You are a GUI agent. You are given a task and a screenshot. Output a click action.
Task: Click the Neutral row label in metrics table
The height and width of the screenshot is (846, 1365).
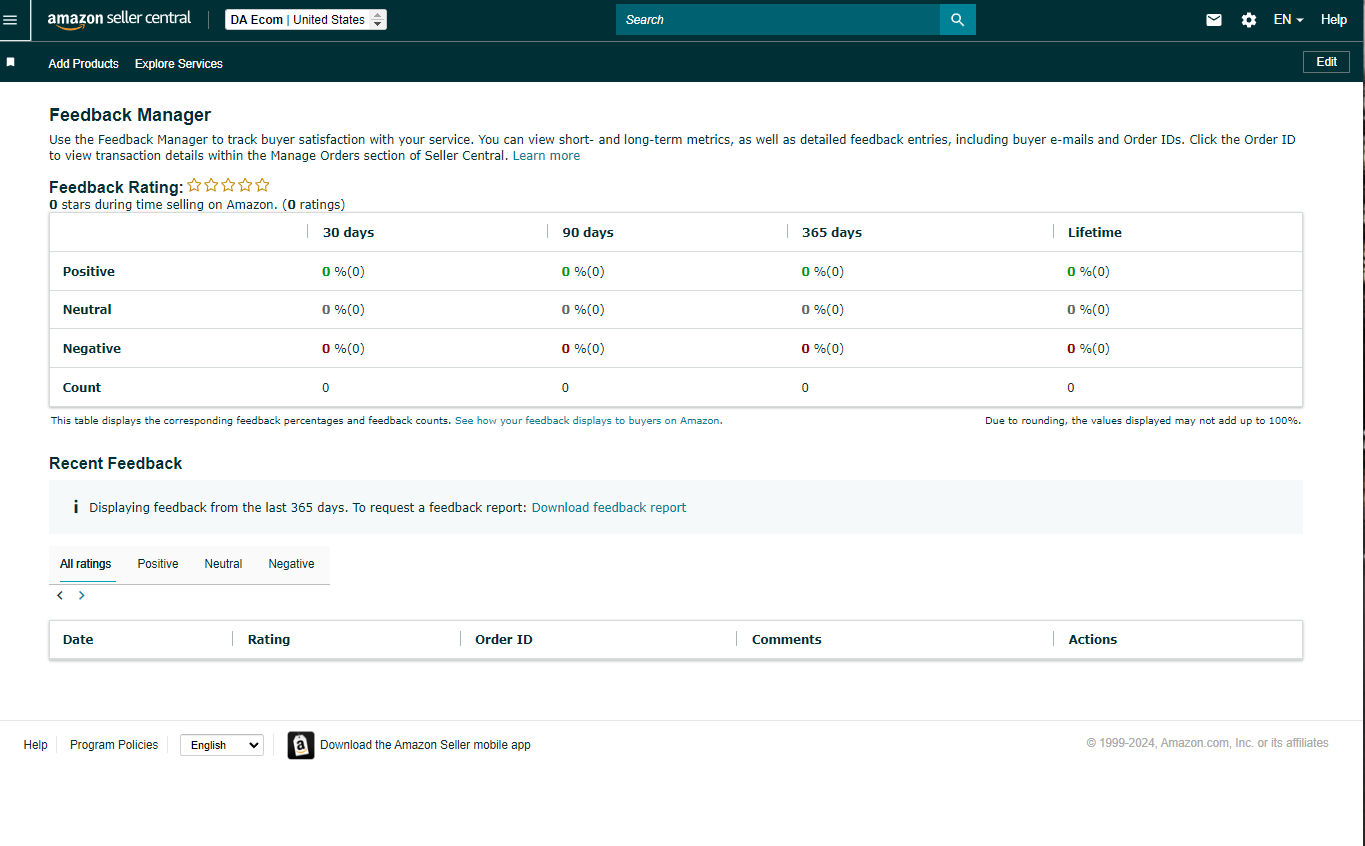point(87,309)
